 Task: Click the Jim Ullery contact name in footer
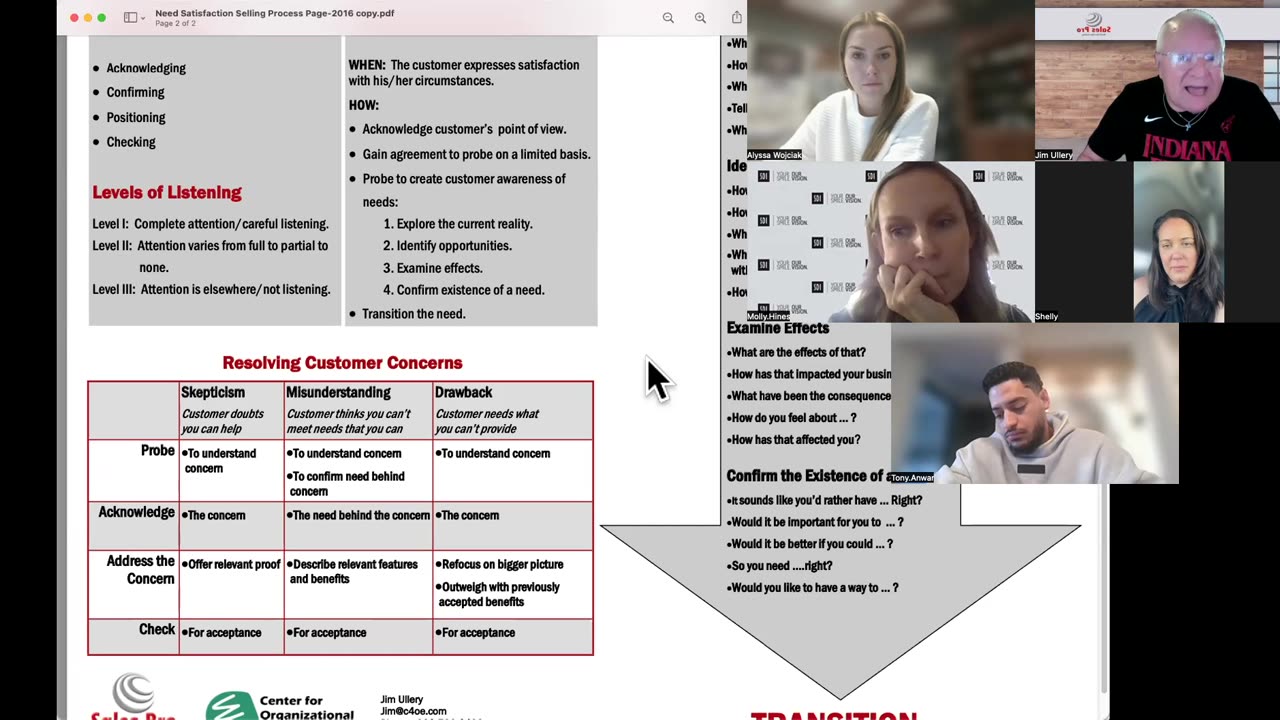pos(402,700)
